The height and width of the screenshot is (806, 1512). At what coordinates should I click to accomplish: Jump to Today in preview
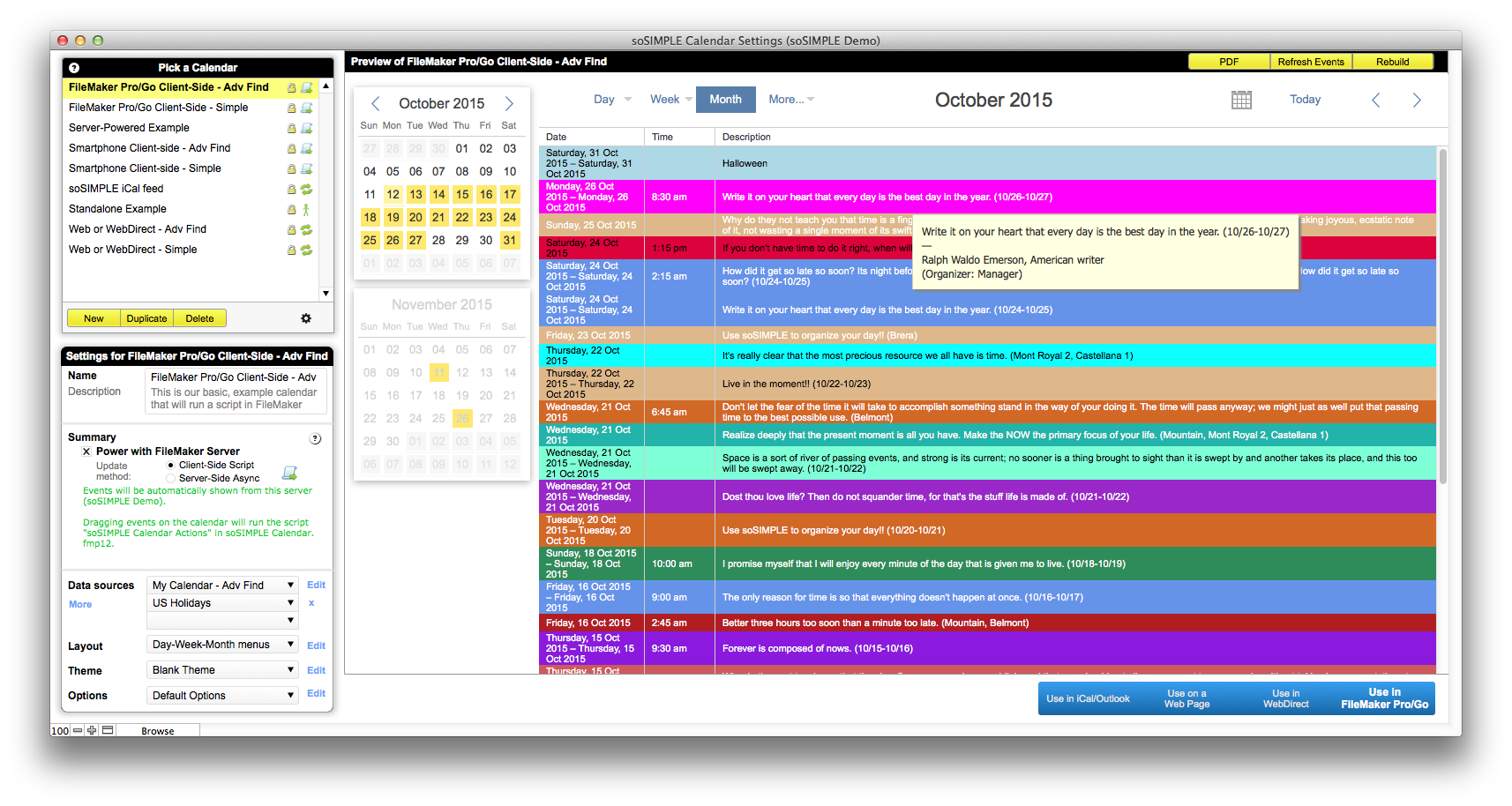(1305, 100)
